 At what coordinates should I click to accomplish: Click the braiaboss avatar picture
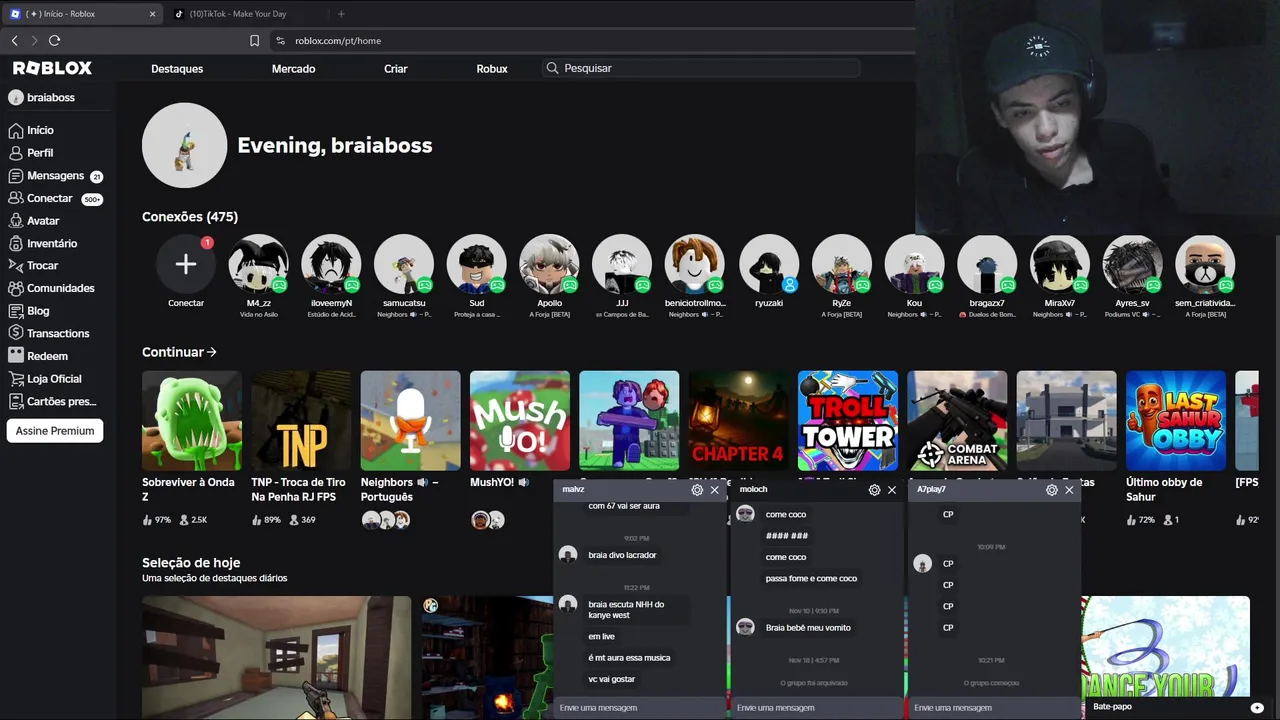(185, 145)
